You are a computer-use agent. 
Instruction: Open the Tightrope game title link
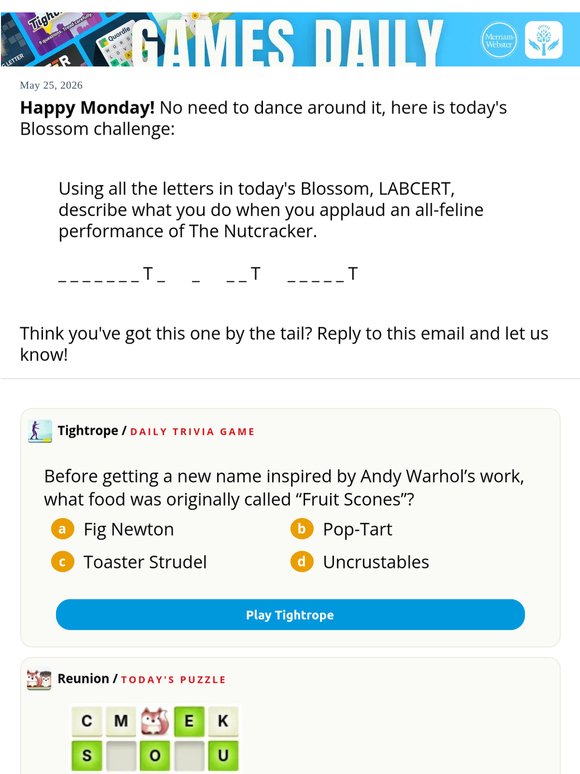(88, 430)
